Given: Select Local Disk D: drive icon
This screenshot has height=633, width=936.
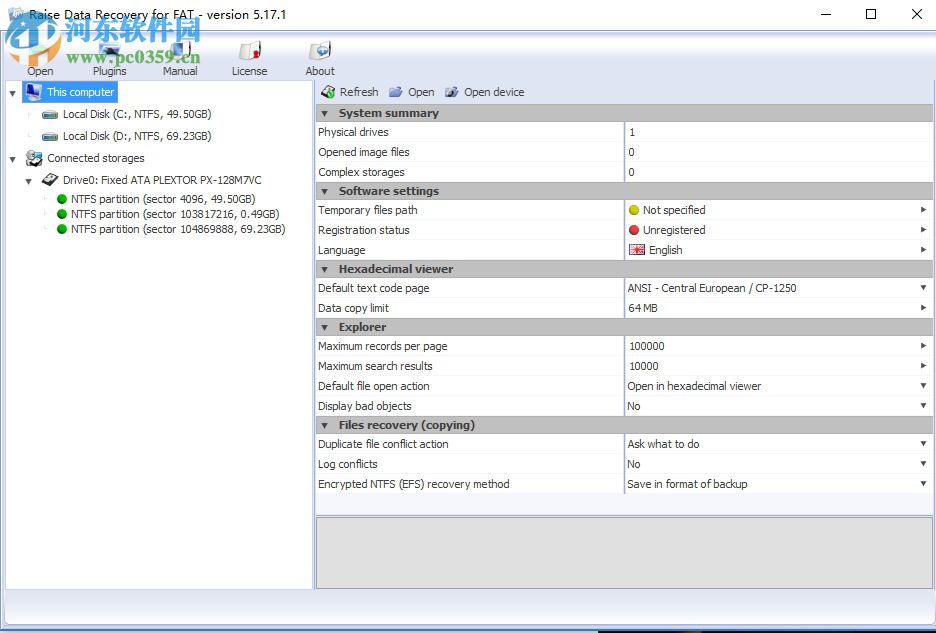Looking at the screenshot, I should click(50, 137).
